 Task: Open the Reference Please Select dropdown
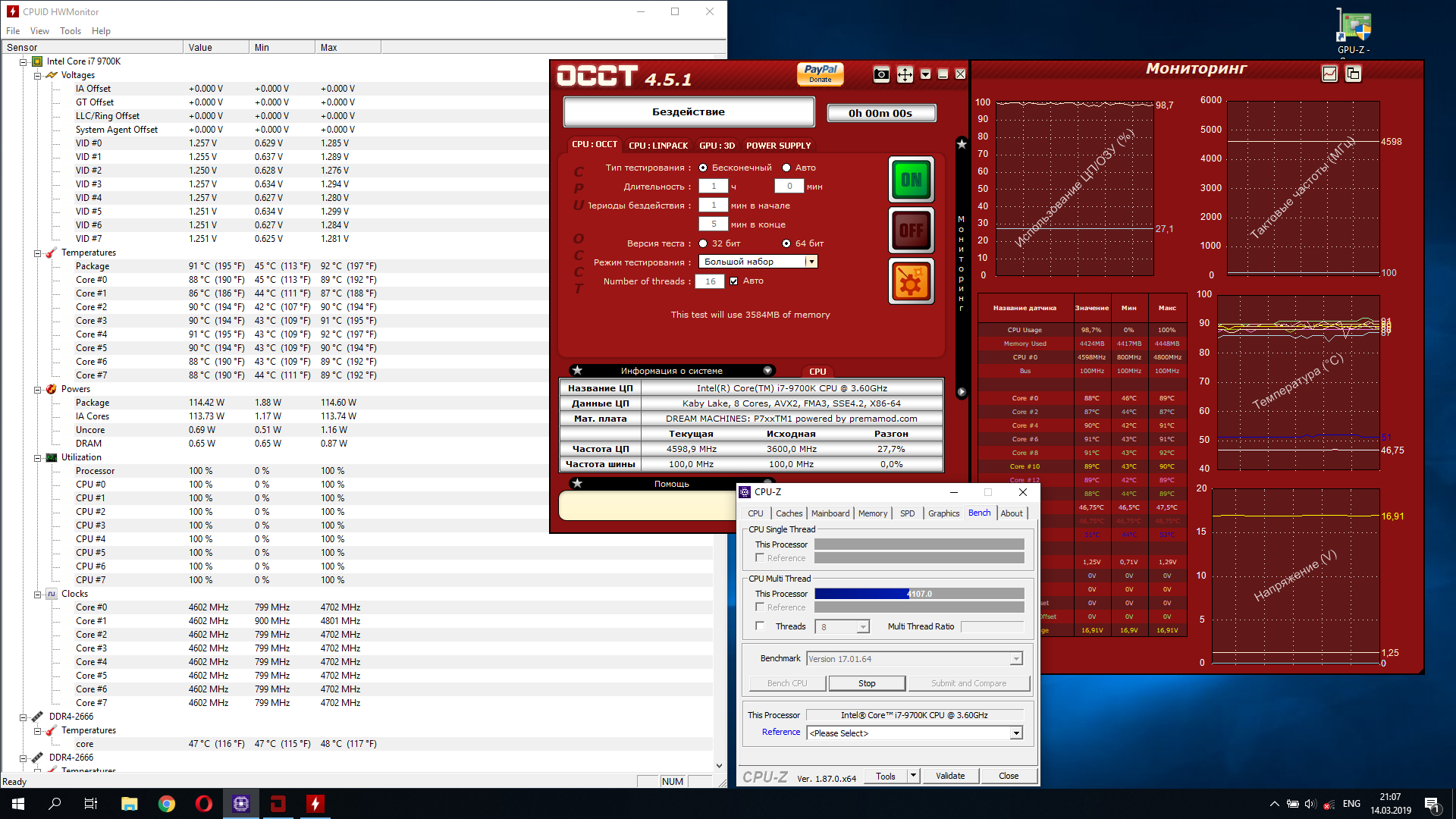coord(1015,733)
